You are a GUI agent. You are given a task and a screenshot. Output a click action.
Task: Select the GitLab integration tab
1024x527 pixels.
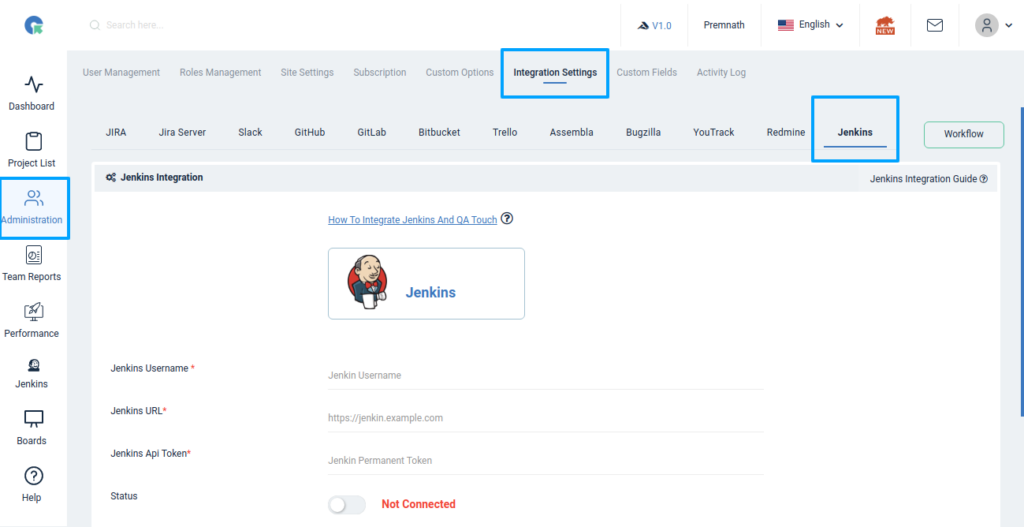(372, 132)
